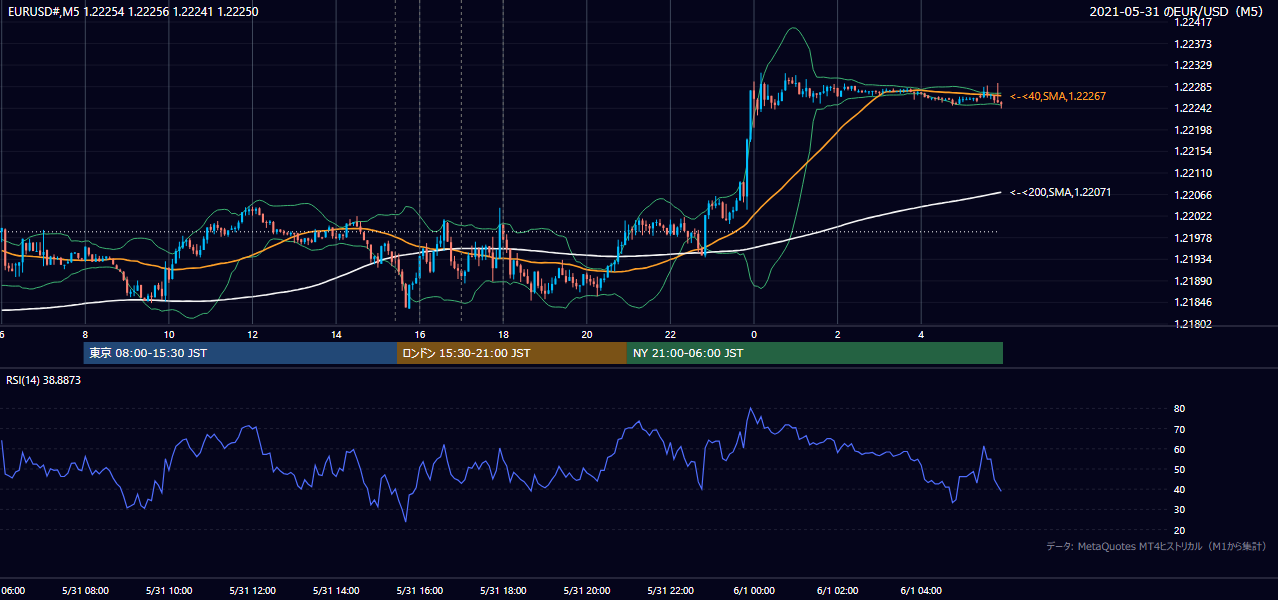1278x600 pixels.
Task: Click the 6/1 04:00 date label
Action: pos(921,591)
